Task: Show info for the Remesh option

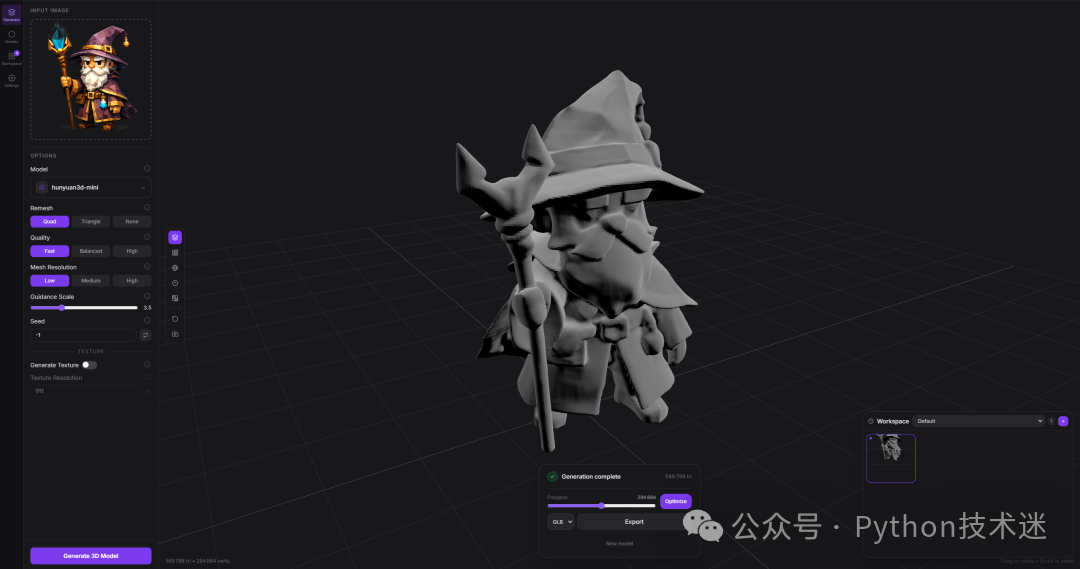Action: point(147,207)
